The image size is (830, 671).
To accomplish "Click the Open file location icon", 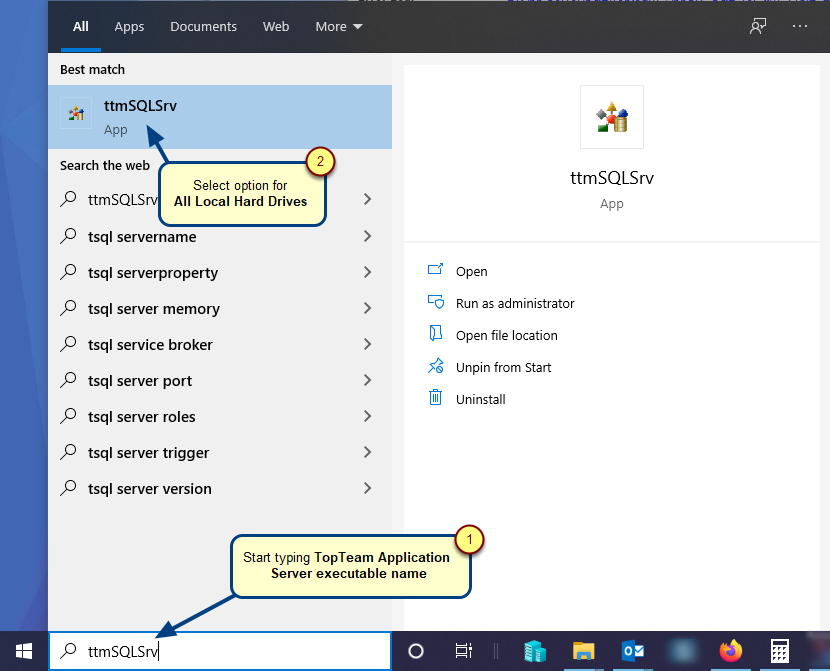I will tap(435, 333).
